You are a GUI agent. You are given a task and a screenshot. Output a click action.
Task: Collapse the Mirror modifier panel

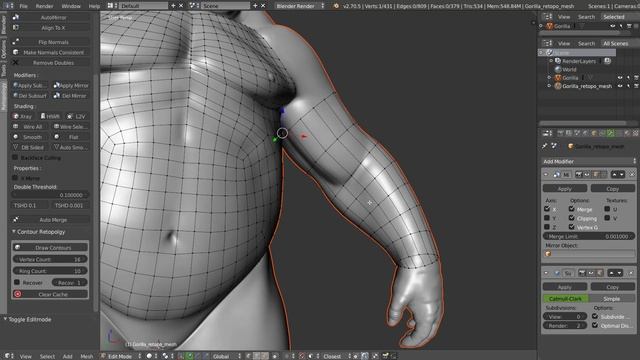[546, 174]
